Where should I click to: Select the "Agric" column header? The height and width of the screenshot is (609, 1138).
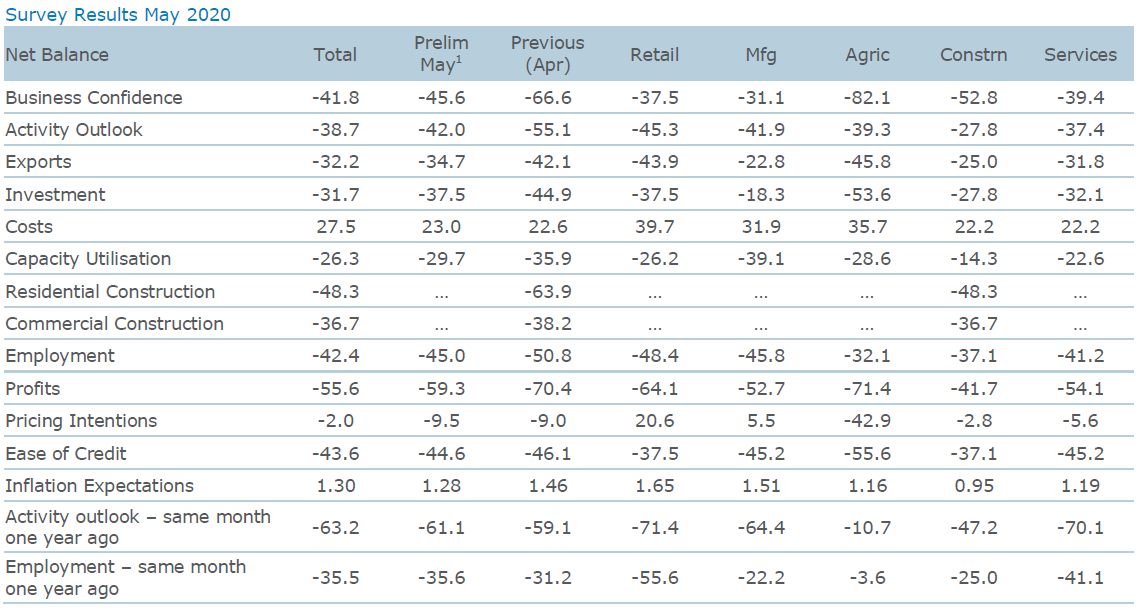(x=867, y=55)
